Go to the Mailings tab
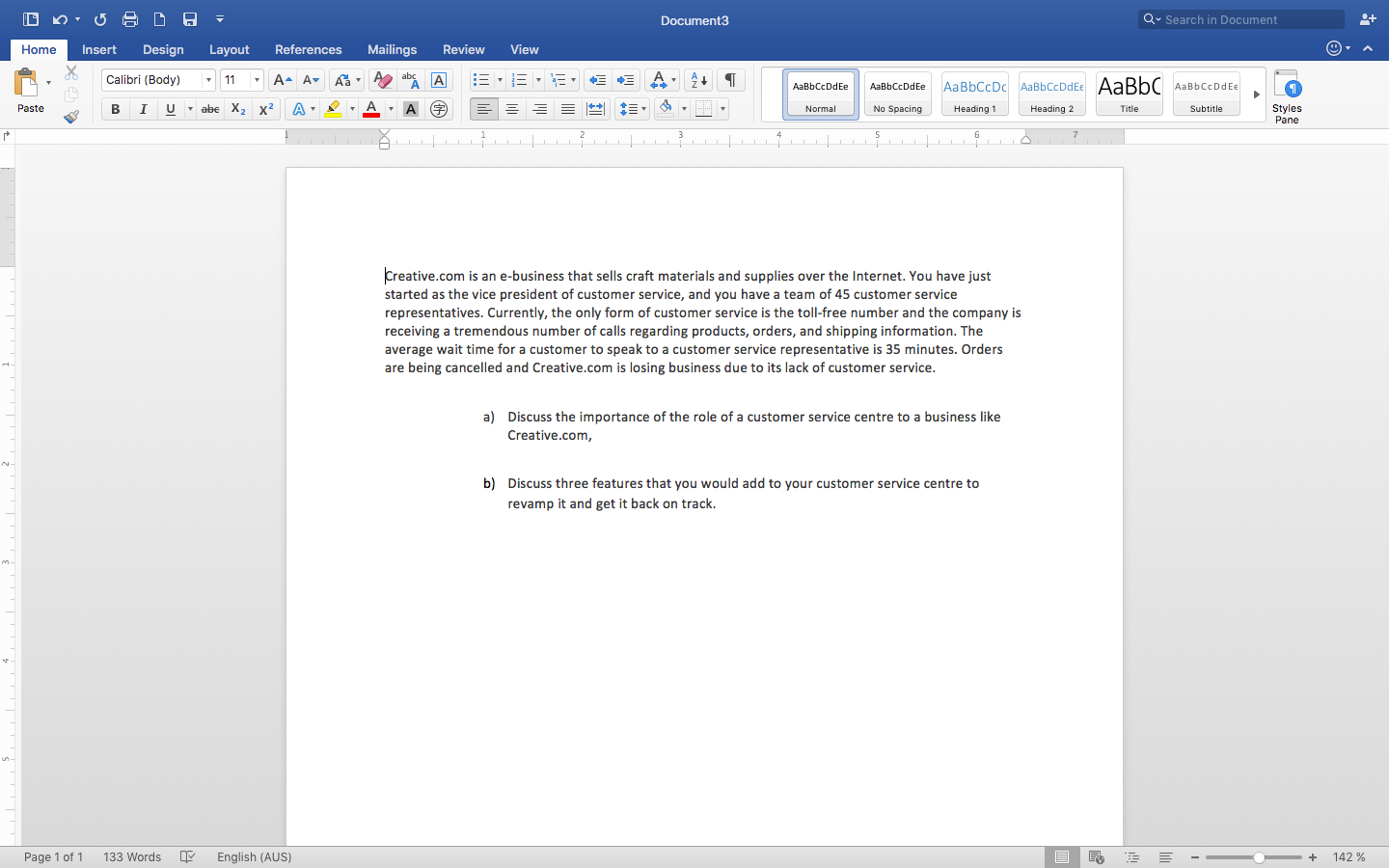Viewport: 1389px width, 868px height. point(392,49)
